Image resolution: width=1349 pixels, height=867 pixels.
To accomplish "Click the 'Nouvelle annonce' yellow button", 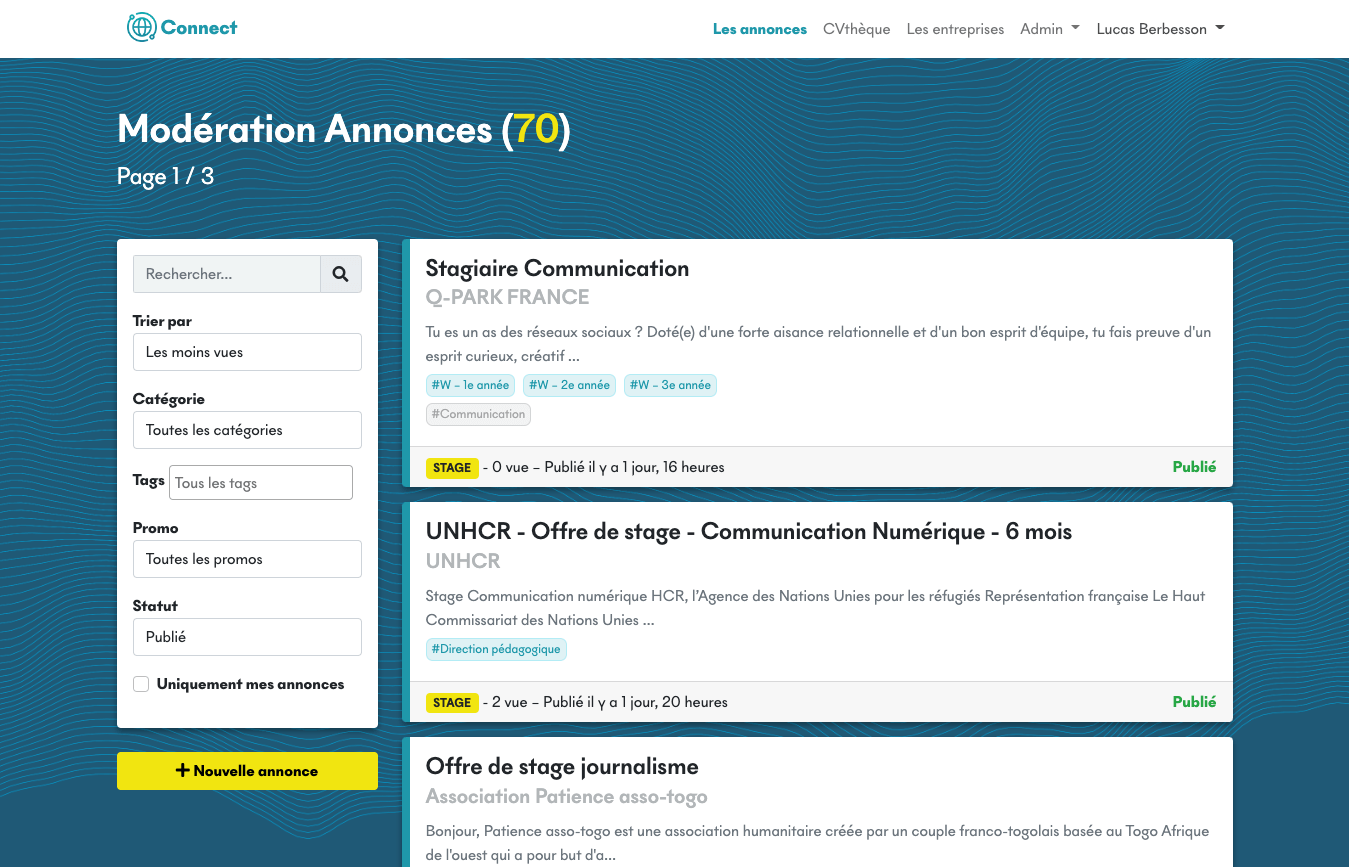I will click(247, 771).
